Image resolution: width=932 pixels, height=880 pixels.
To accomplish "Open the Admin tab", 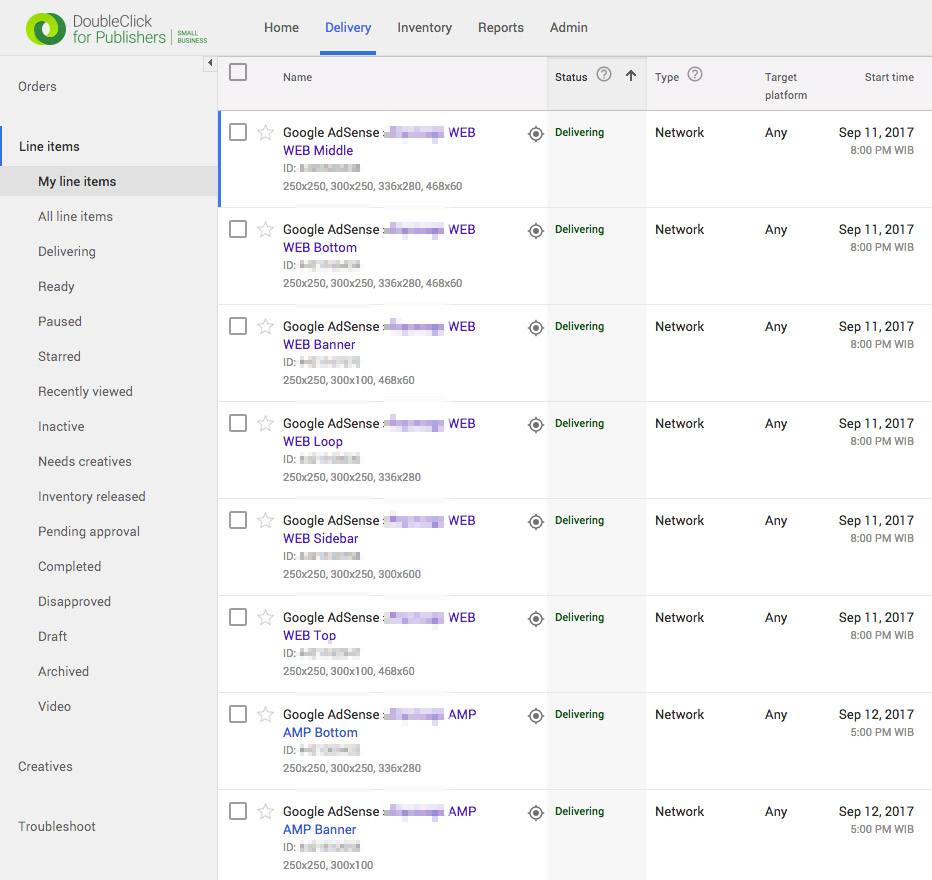I will 568,27.
